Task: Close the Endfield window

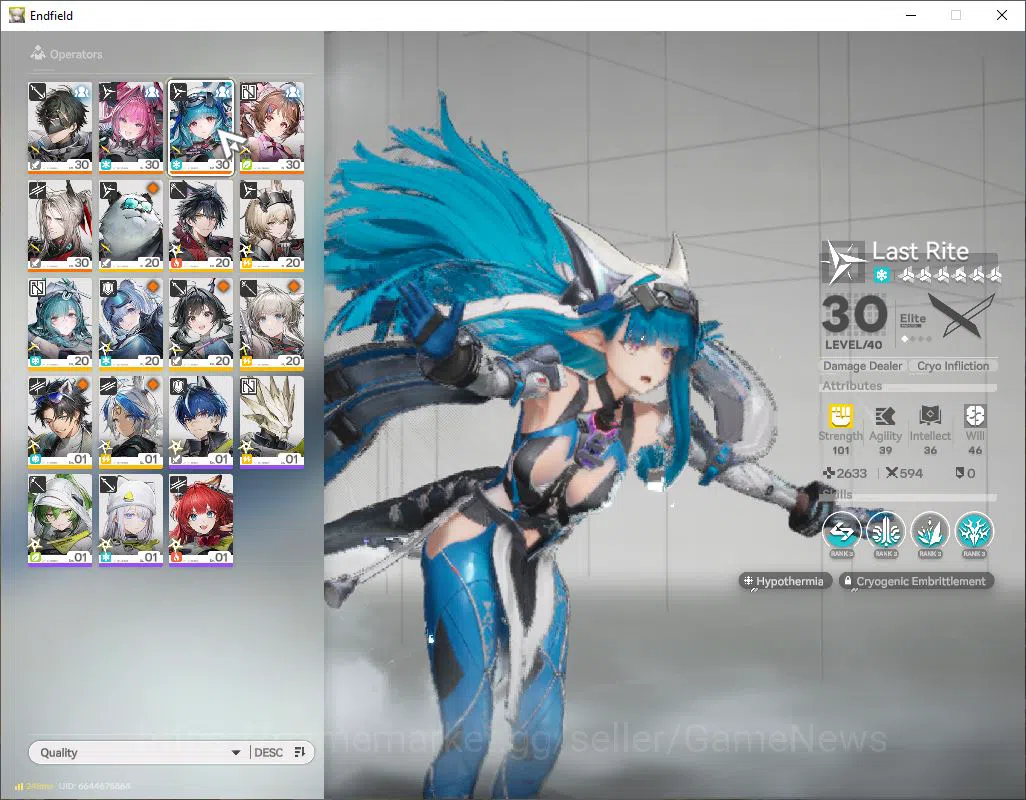Action: click(x=1002, y=15)
